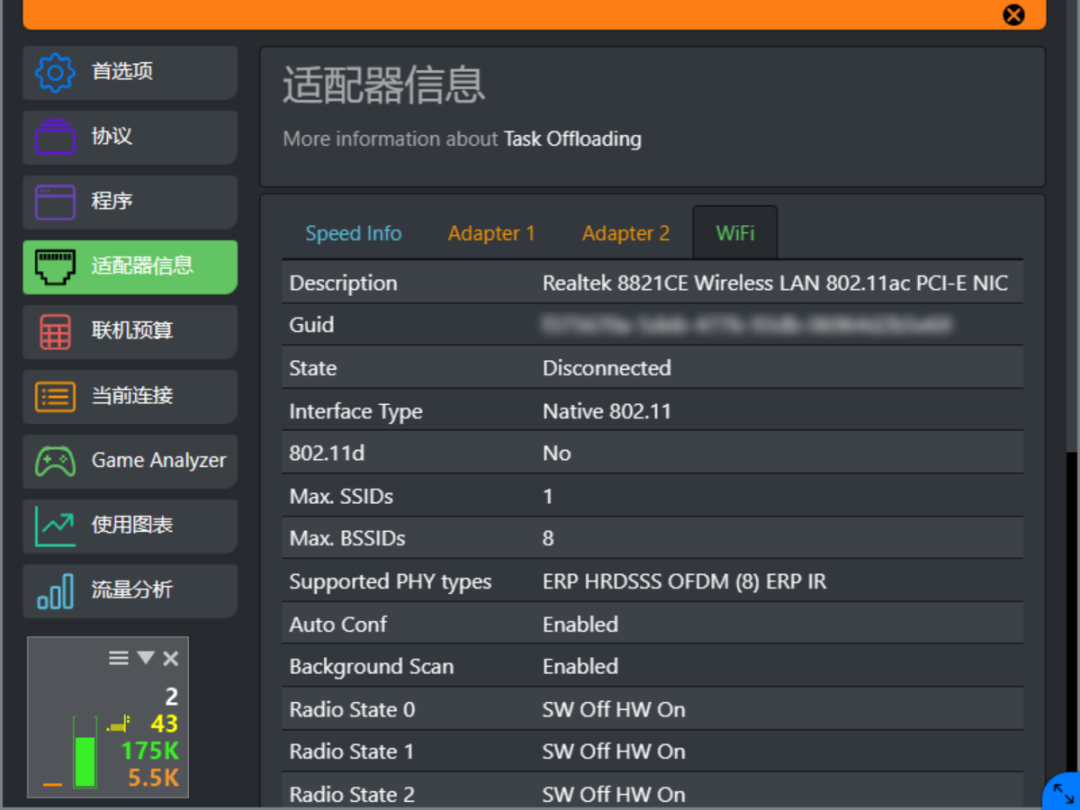This screenshot has height=810, width=1080.
Task: Click the ERP HRDSSS OFDM value
Action: coord(684,582)
